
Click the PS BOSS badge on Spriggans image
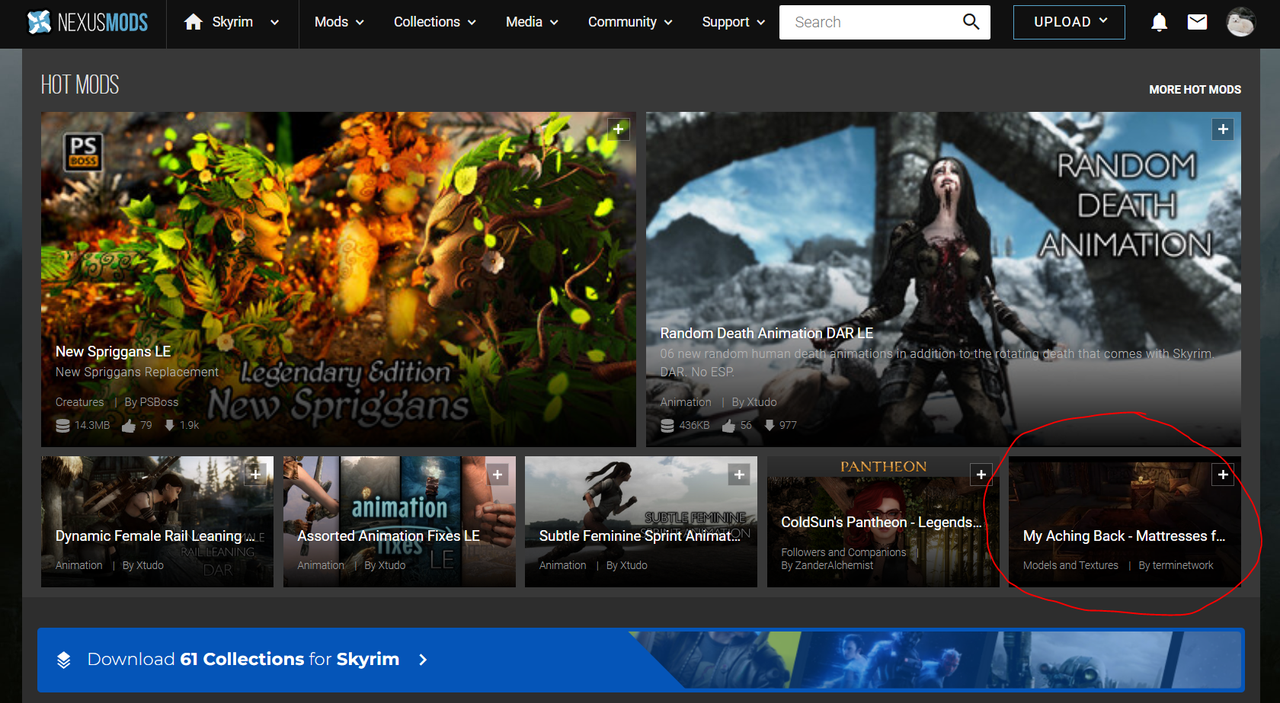point(82,152)
